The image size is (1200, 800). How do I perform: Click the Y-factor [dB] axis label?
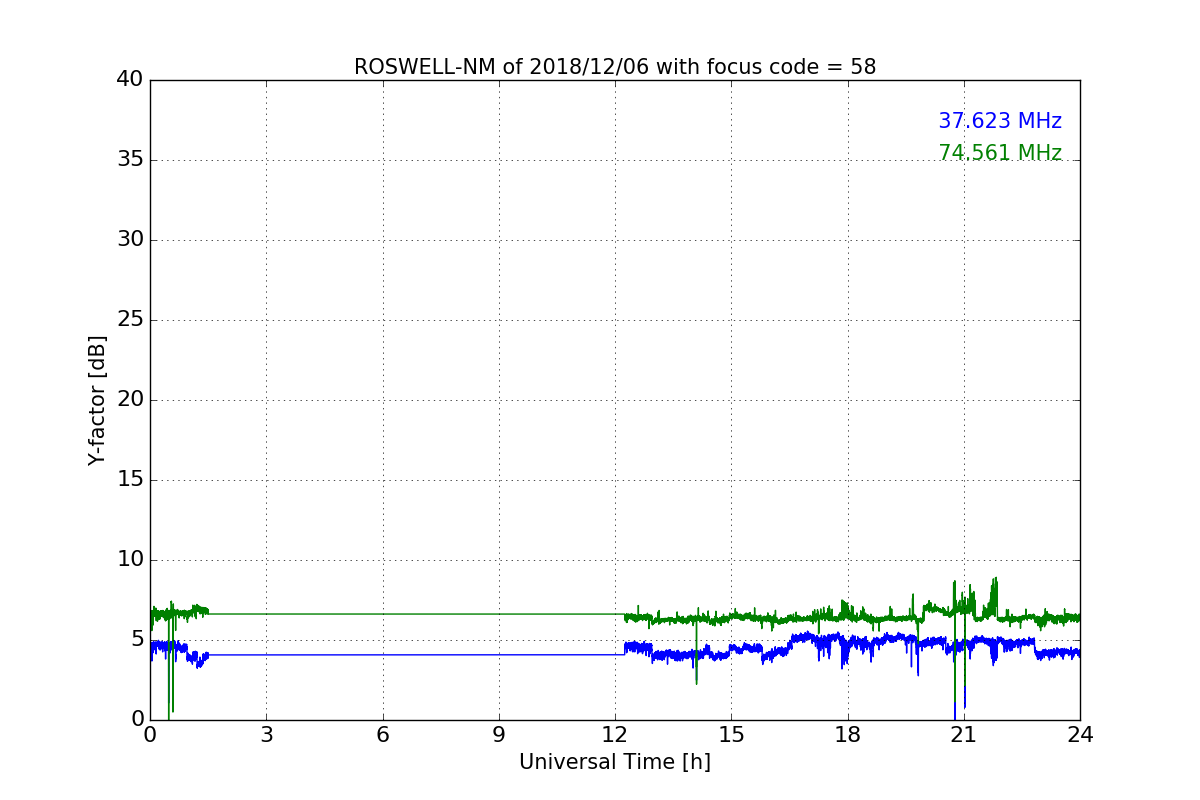pos(97,400)
